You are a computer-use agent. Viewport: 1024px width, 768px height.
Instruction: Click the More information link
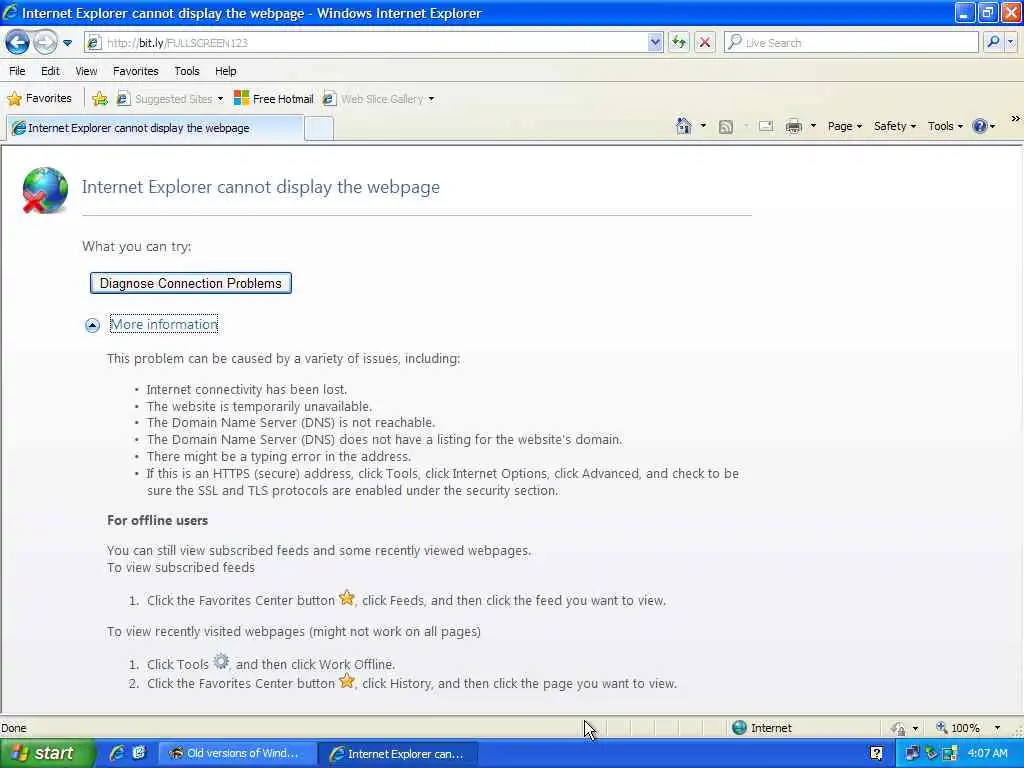164,325
